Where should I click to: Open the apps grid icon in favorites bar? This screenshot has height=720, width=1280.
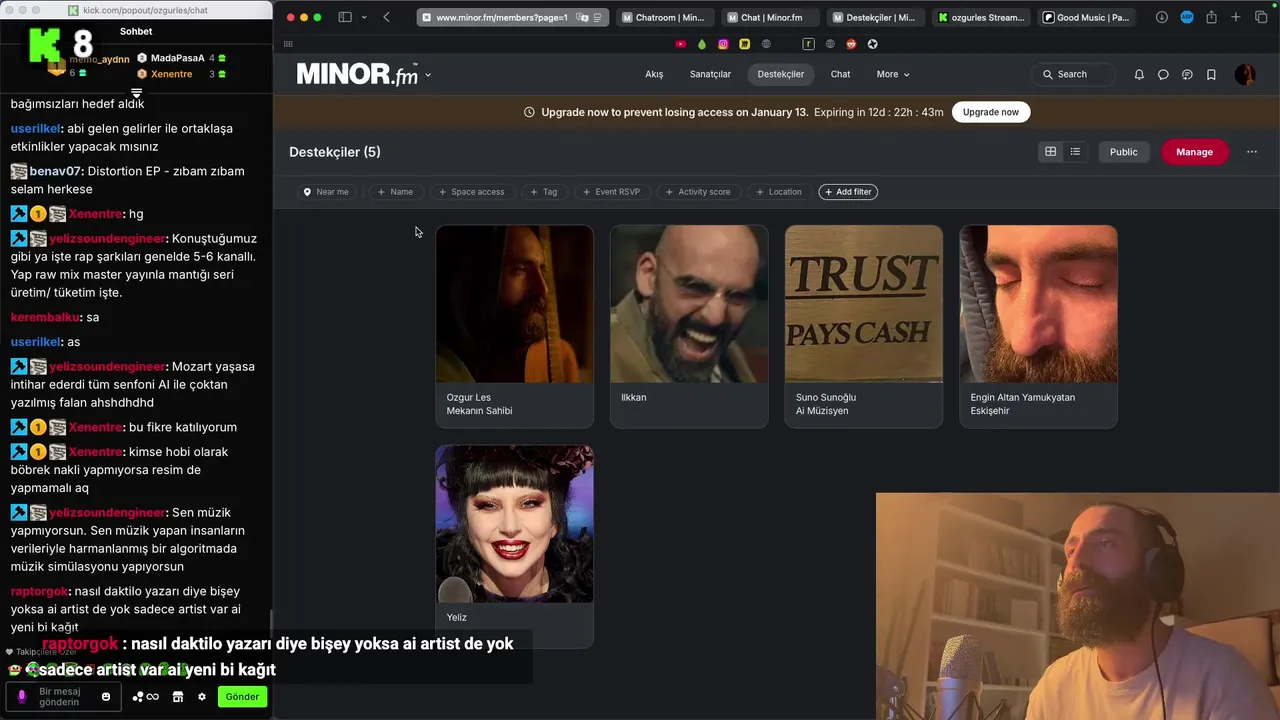[x=288, y=44]
